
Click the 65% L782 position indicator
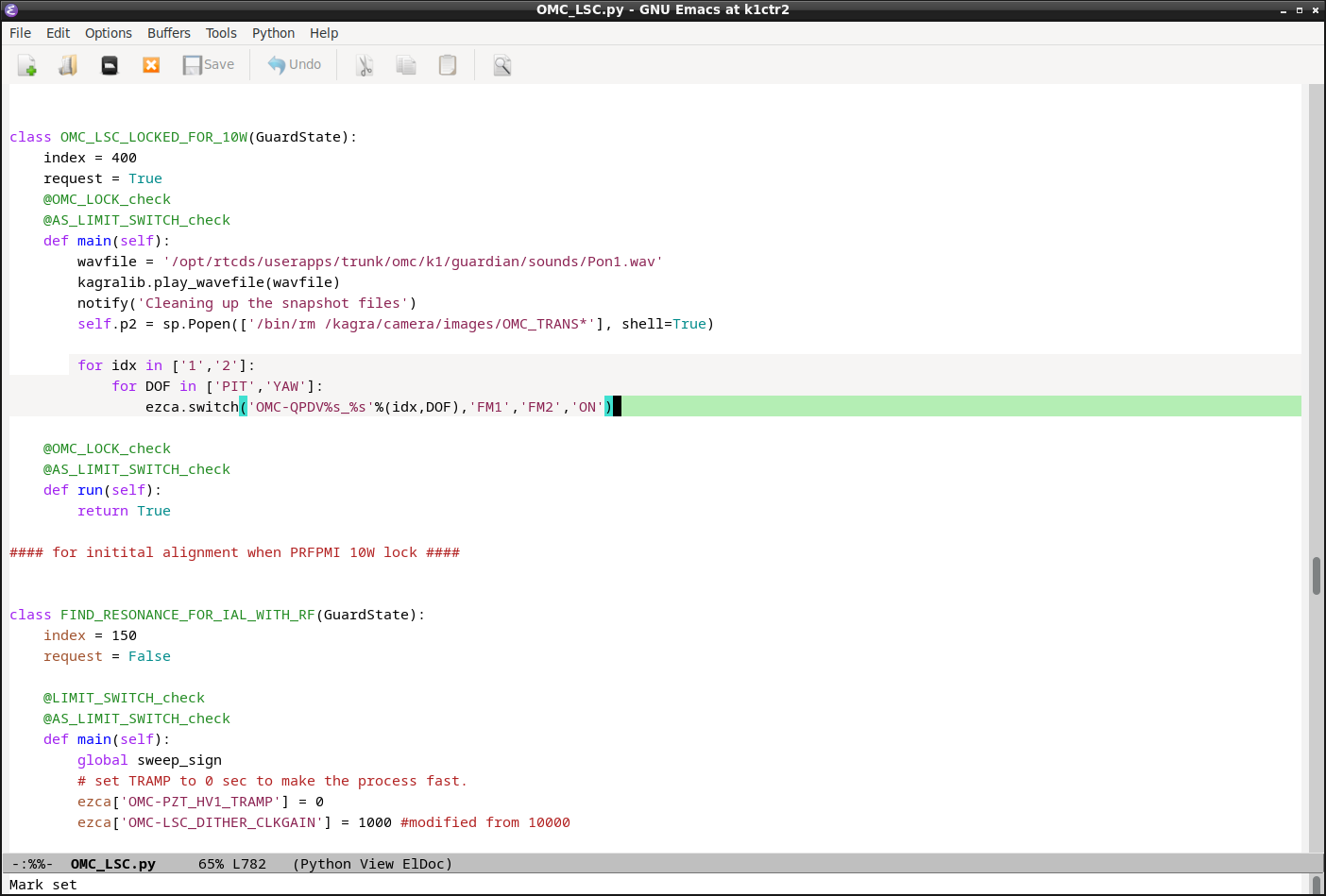coord(232,864)
